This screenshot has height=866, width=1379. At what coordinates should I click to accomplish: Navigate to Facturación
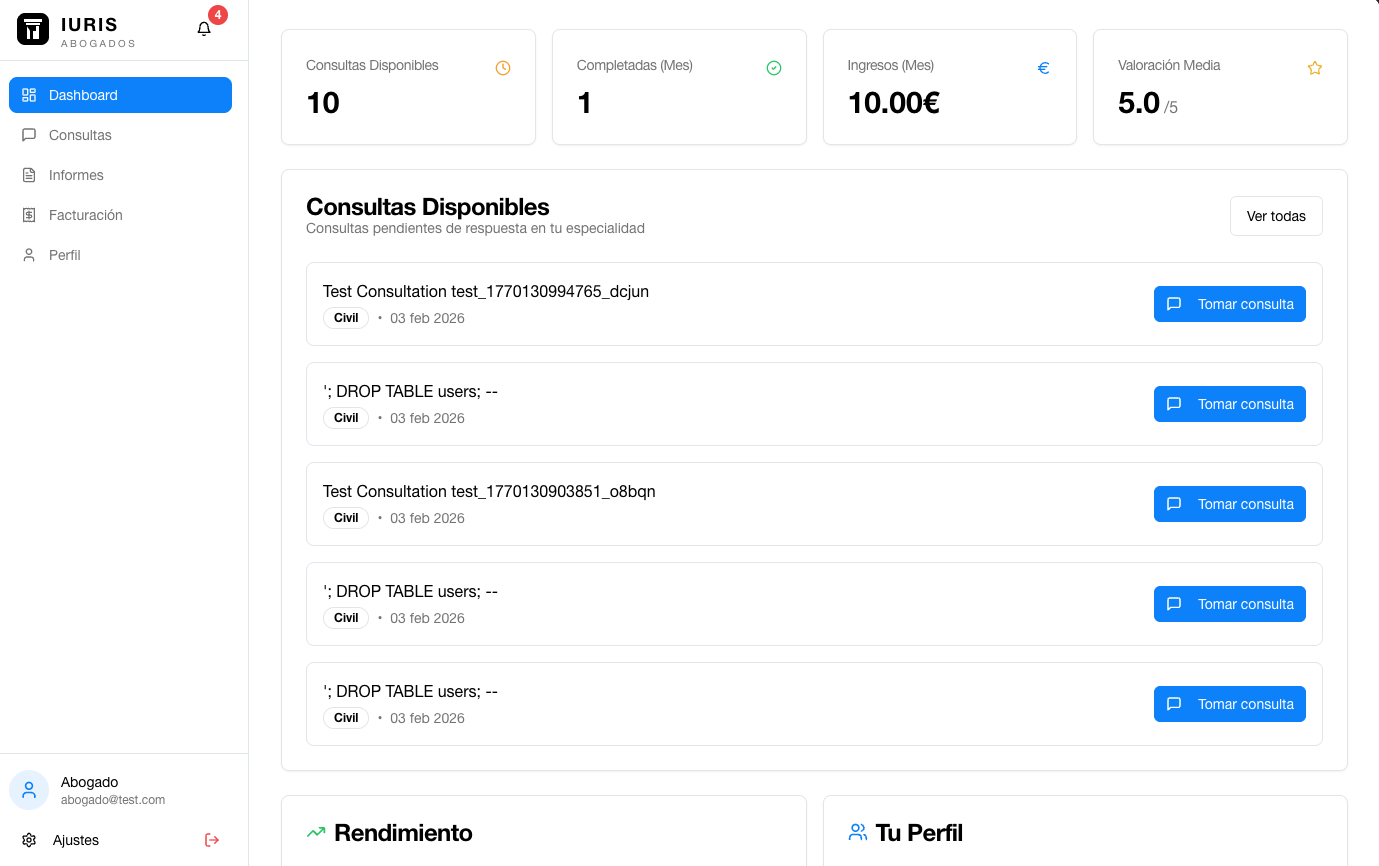(120, 215)
